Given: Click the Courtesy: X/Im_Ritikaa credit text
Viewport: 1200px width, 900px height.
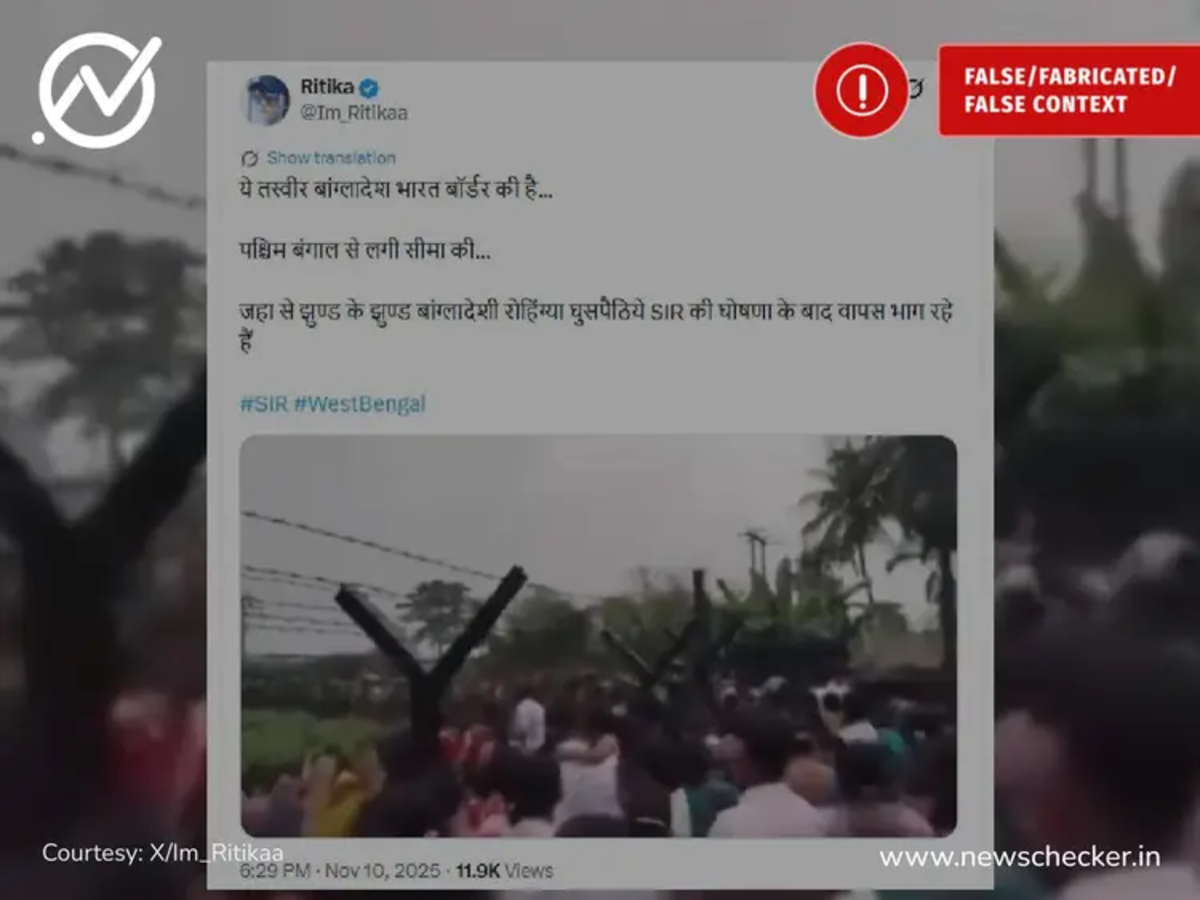Looking at the screenshot, I should pyautogui.click(x=162, y=853).
